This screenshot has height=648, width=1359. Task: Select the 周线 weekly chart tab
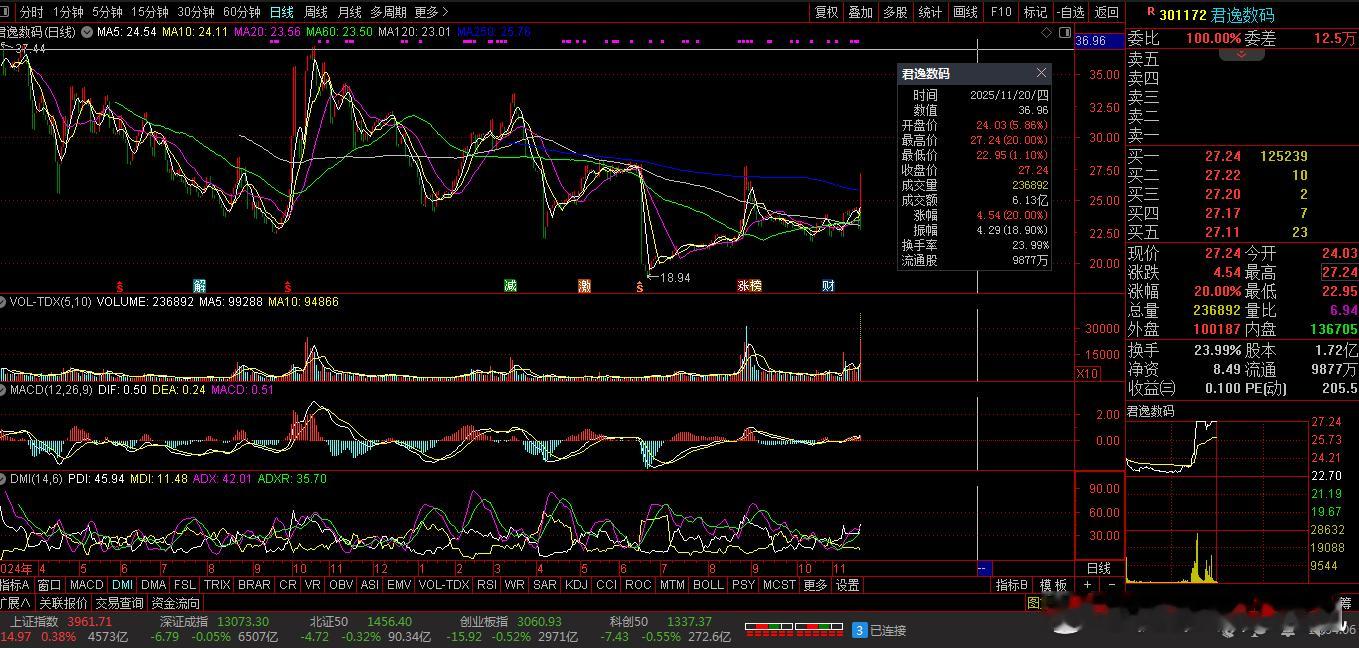click(315, 12)
